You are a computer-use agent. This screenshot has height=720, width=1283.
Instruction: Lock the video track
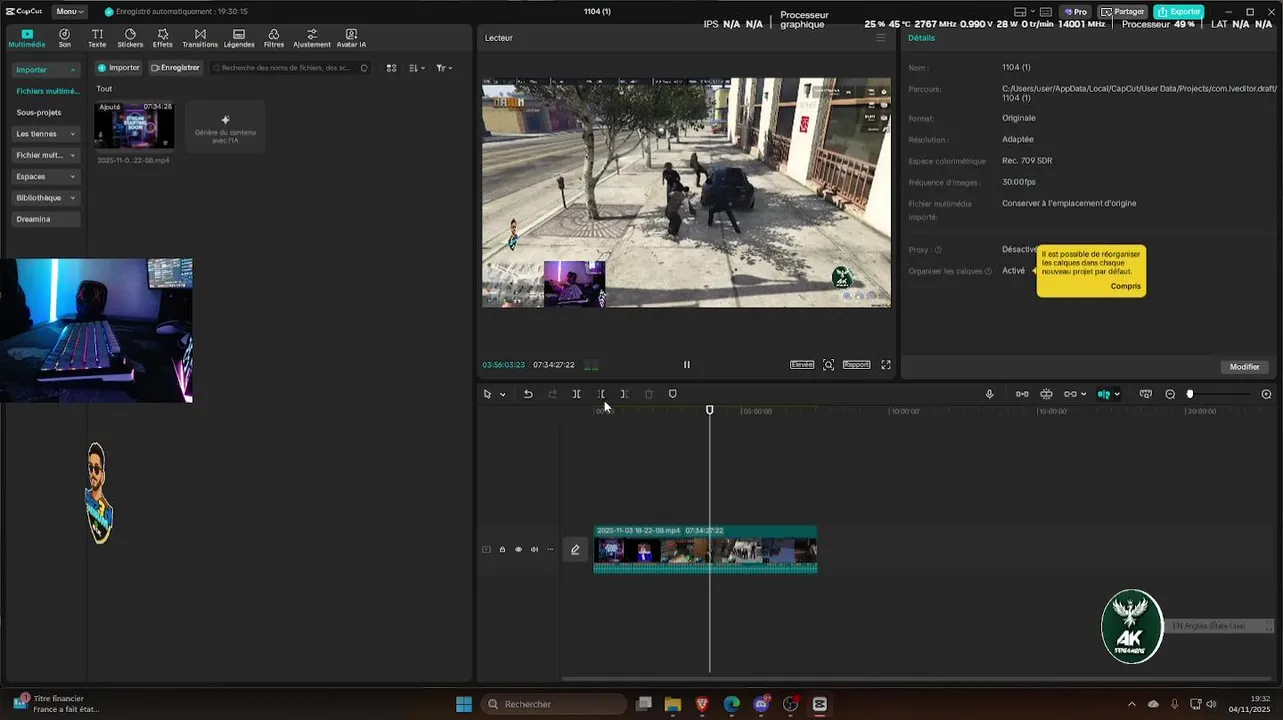coord(502,549)
